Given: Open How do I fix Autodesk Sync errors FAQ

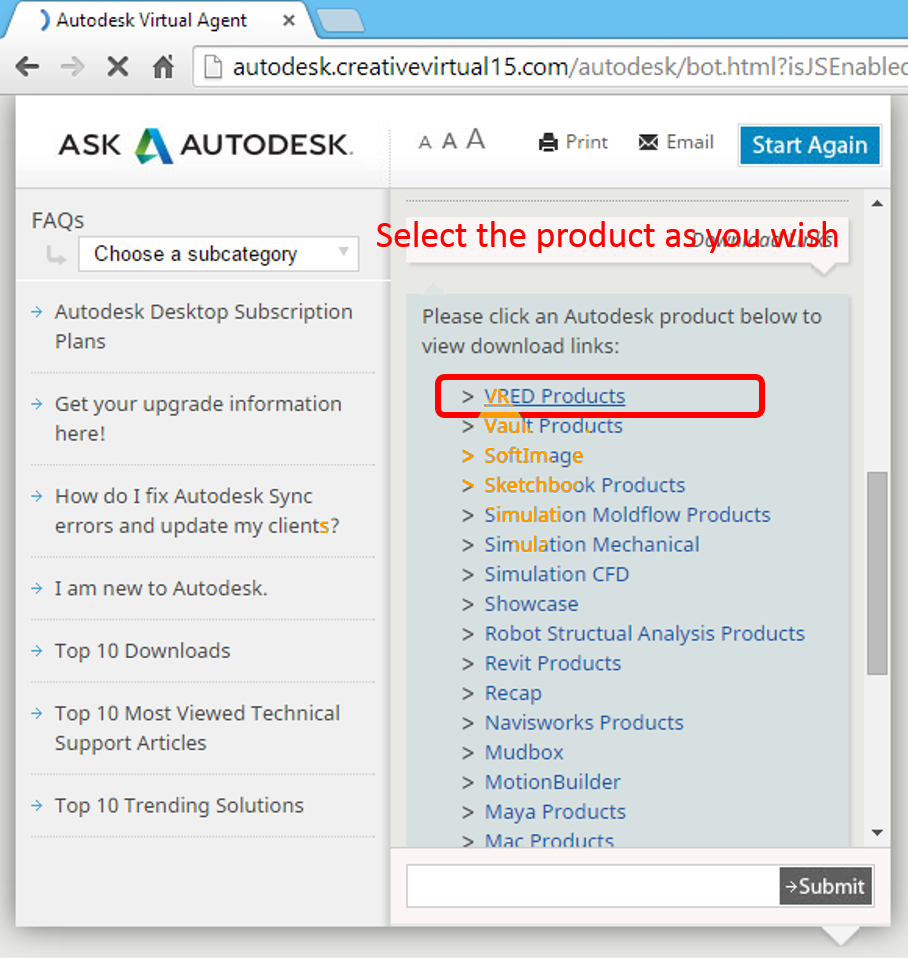Looking at the screenshot, I should pyautogui.click(x=197, y=511).
